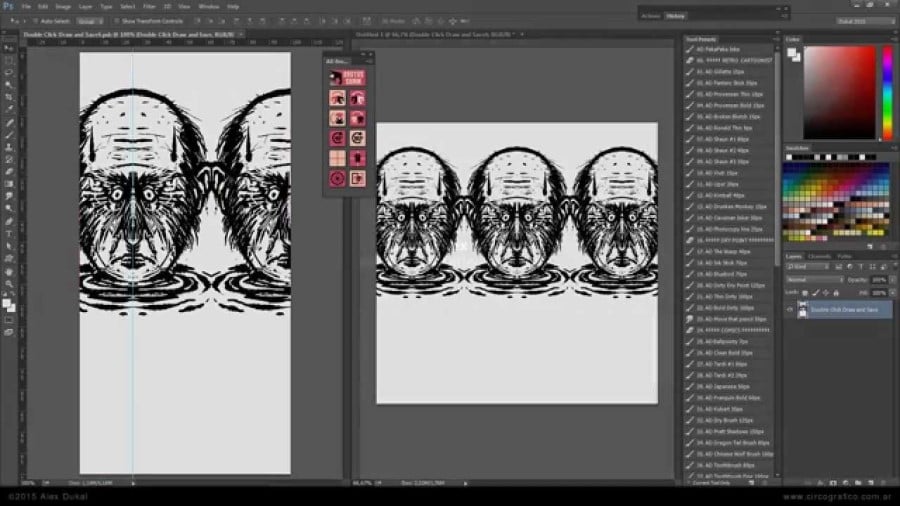Select the Horizontal Type tool
Image resolution: width=900 pixels, height=506 pixels.
click(9, 233)
